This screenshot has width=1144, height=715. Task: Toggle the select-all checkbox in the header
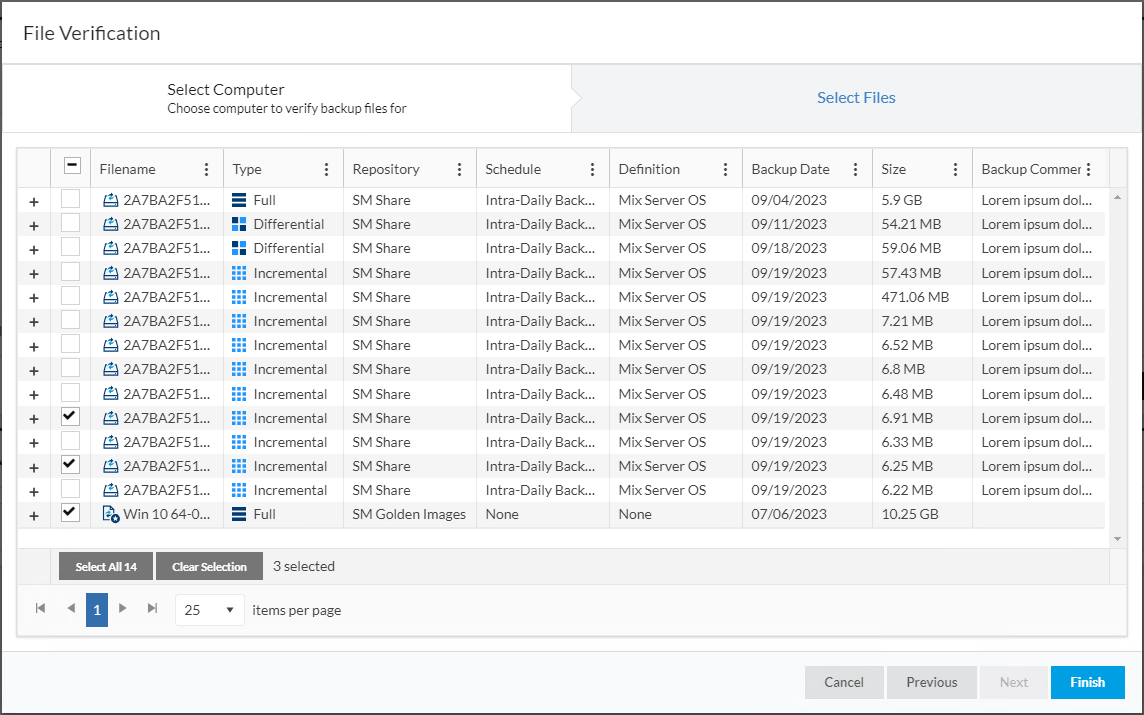pos(70,167)
